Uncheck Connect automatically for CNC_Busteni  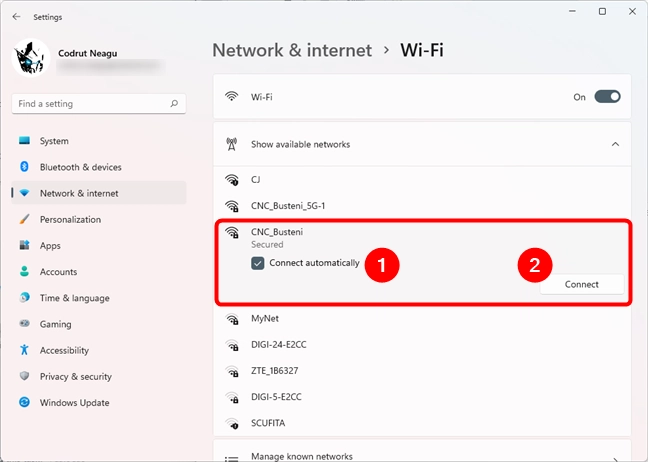(257, 263)
